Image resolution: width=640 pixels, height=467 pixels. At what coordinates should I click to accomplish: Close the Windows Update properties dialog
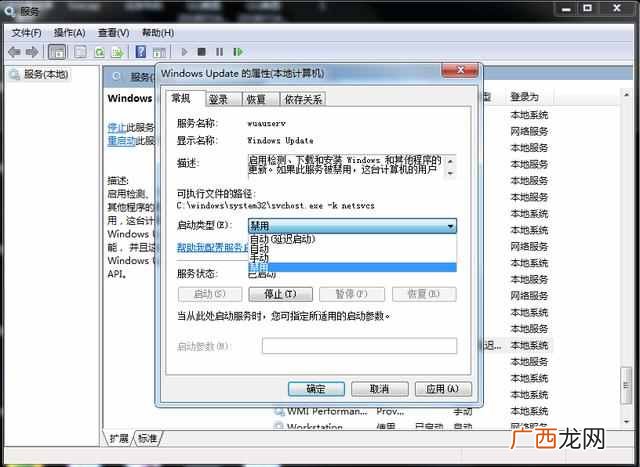pyautogui.click(x=460, y=70)
